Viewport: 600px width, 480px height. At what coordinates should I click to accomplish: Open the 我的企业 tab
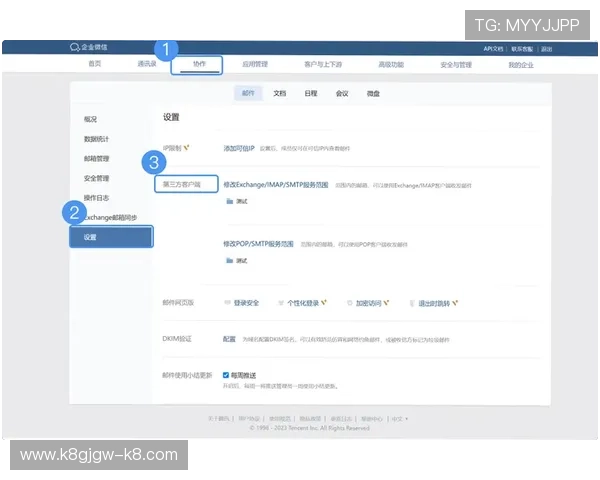click(x=521, y=65)
